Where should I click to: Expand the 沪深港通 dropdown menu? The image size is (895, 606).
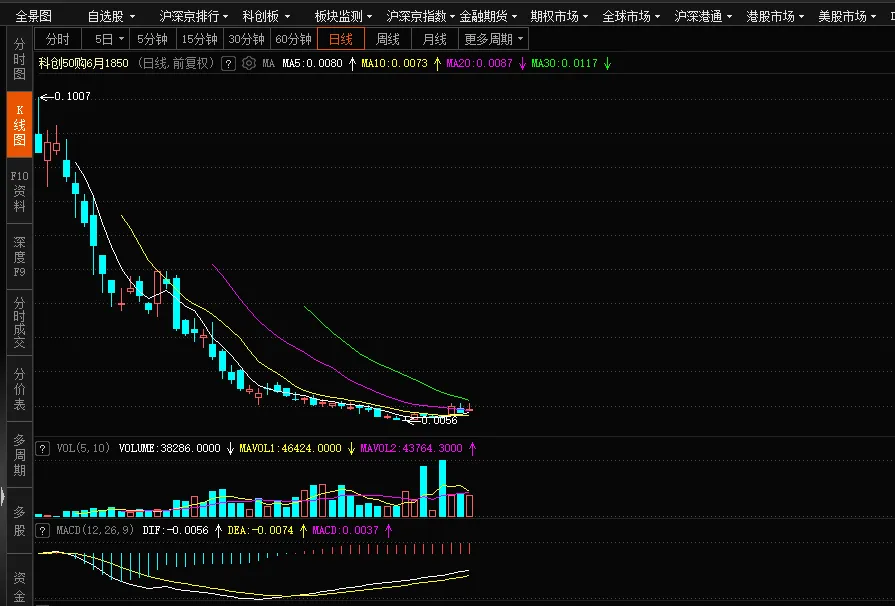click(703, 16)
